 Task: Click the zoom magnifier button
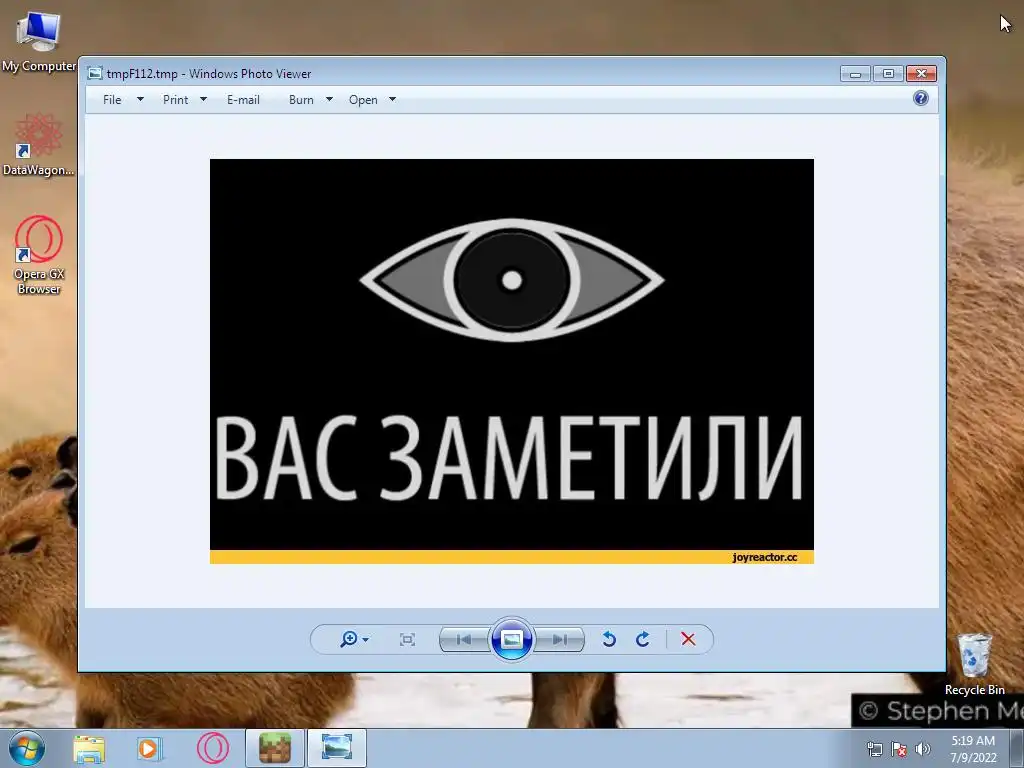[x=349, y=639]
